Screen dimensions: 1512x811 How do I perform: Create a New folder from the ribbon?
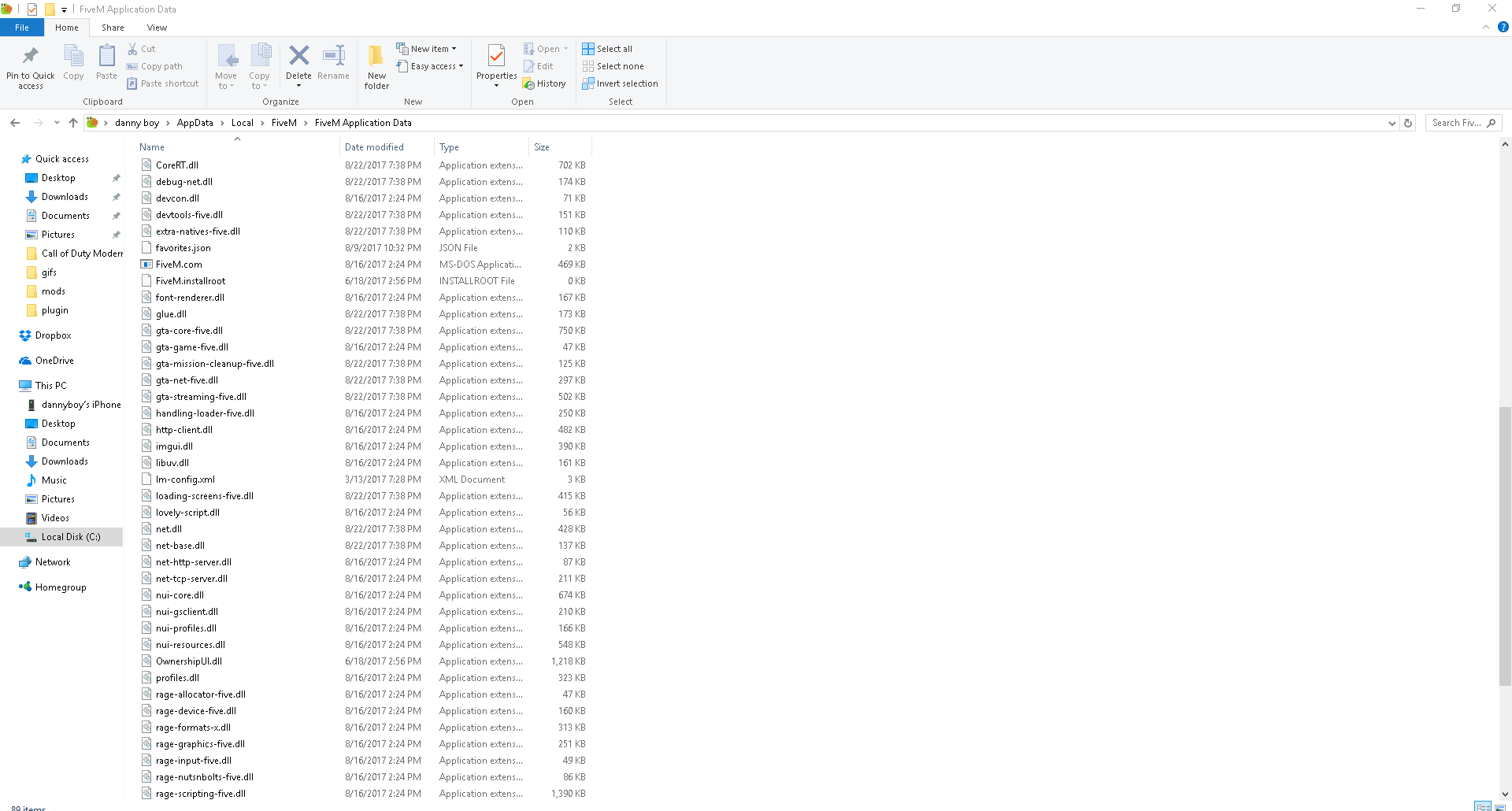coord(376,66)
